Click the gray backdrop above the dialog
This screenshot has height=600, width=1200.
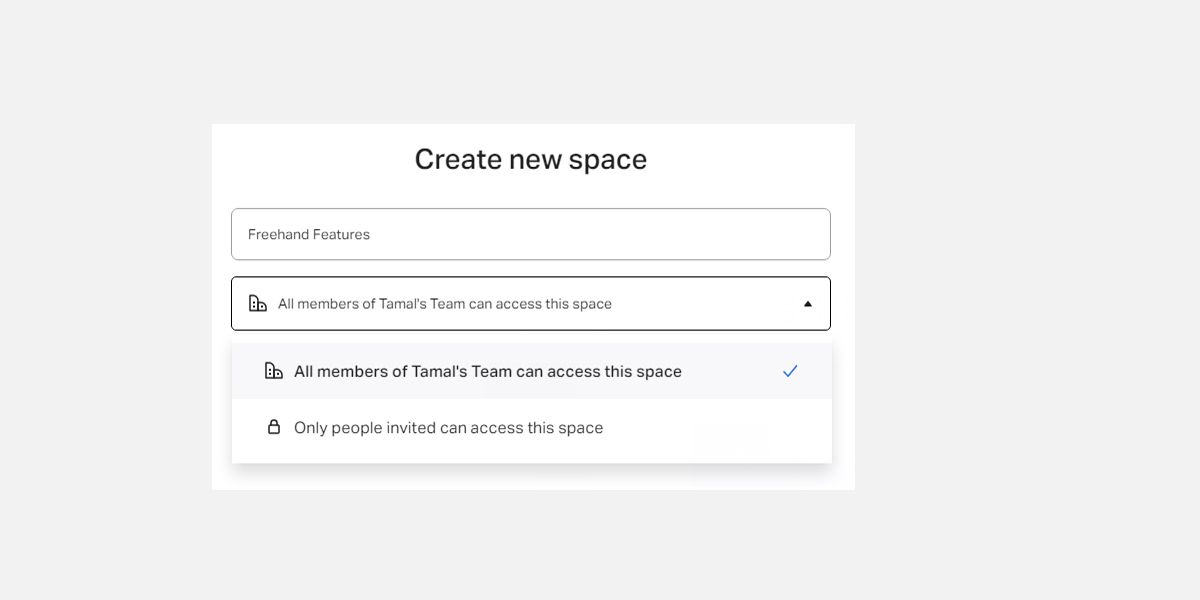(x=530, y=60)
